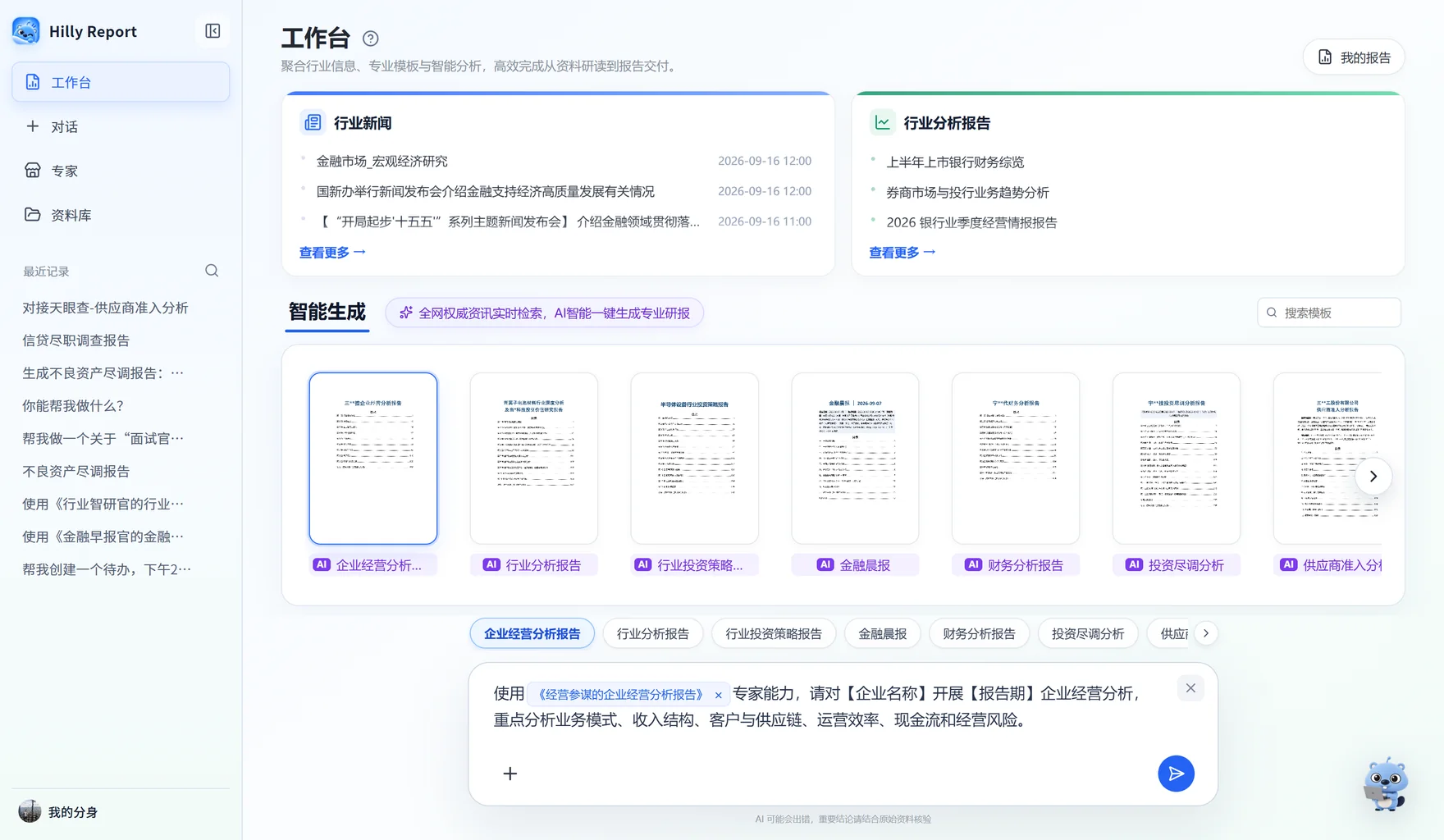The width and height of the screenshot is (1444, 840).
Task: Select the 智能生成 tab
Action: point(327,313)
